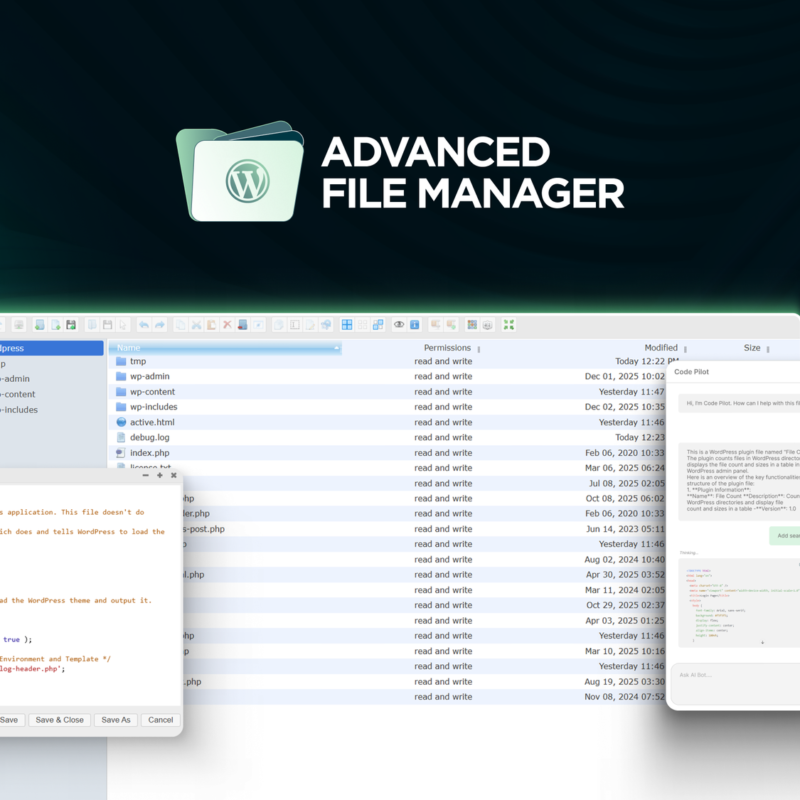The height and width of the screenshot is (800, 800).
Task: Click the save (floppy disk) toolbar icon
Action: coord(71,325)
